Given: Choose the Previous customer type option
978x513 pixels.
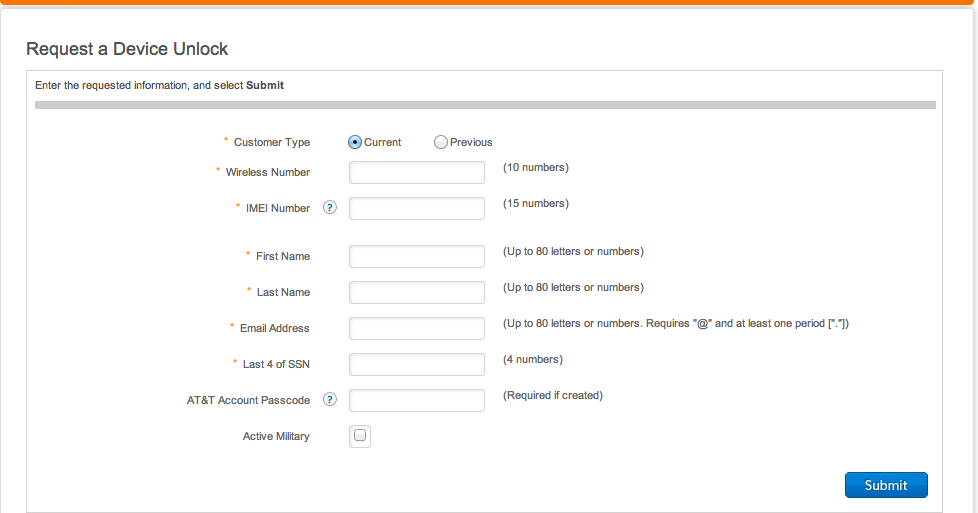Looking at the screenshot, I should coord(441,142).
